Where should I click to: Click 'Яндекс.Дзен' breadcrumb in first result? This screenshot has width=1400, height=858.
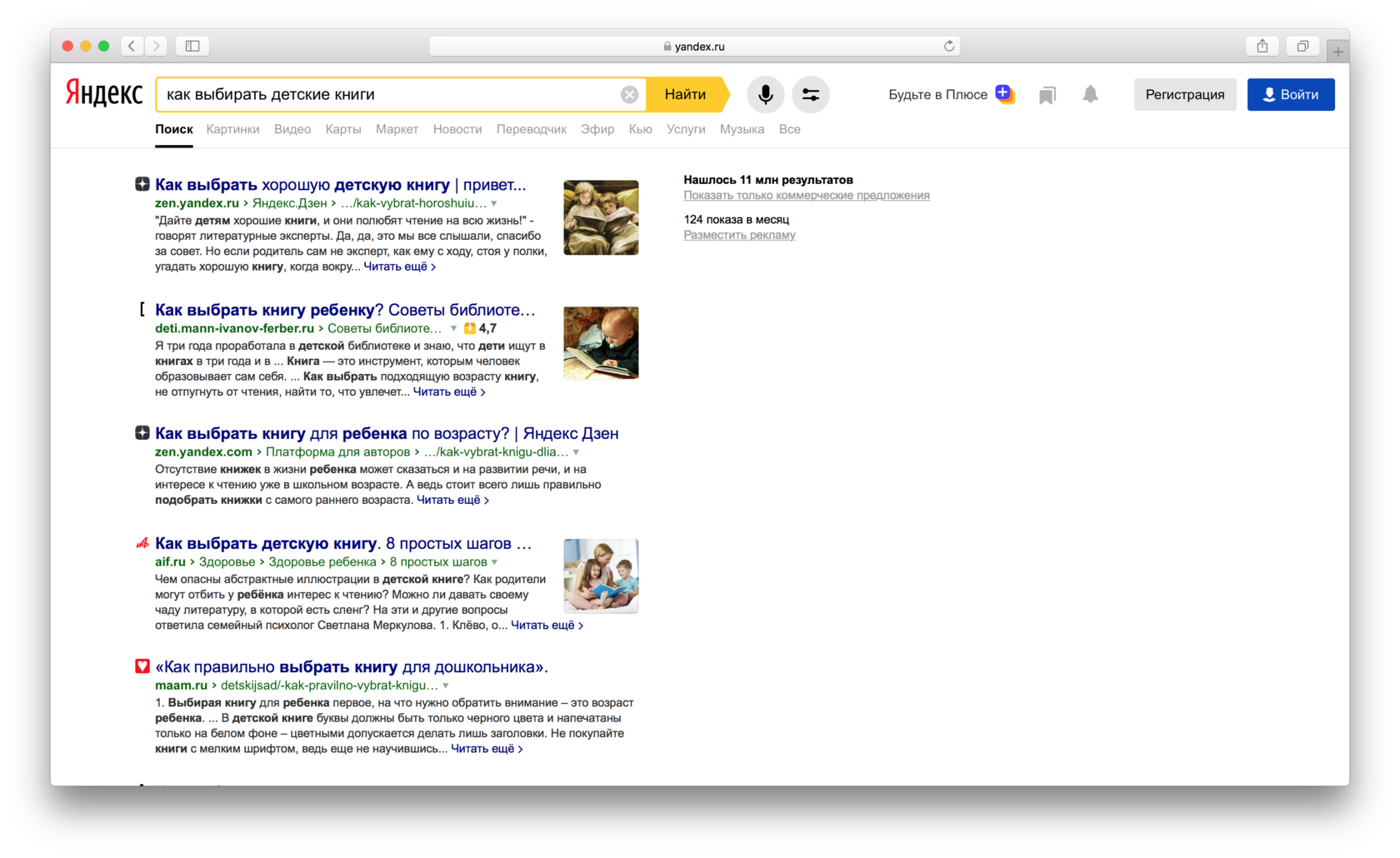click(x=290, y=203)
